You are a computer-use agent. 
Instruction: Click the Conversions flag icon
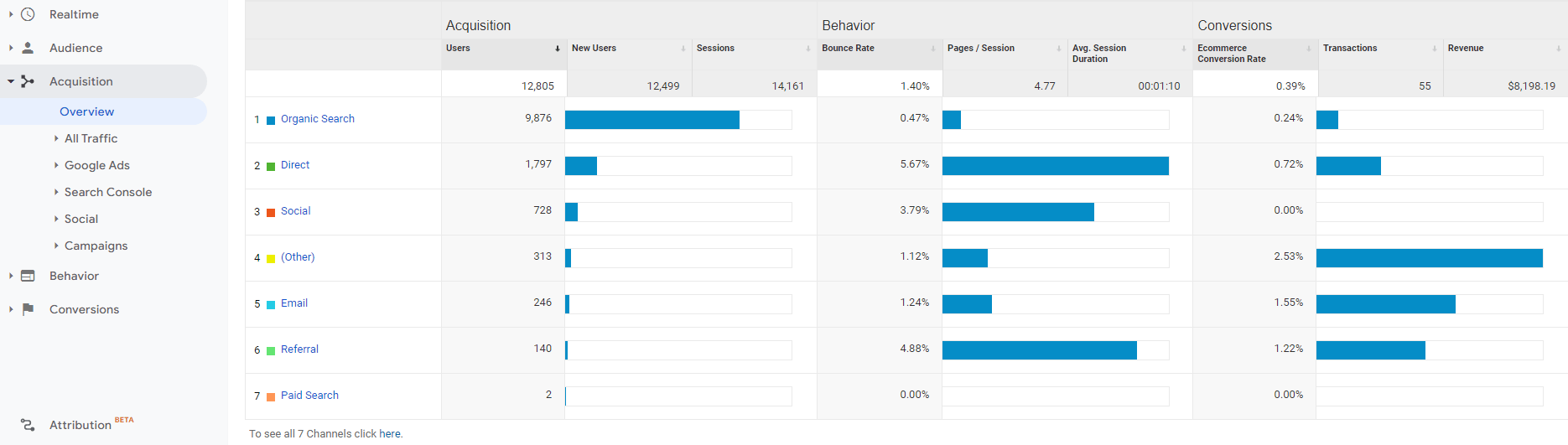28,309
